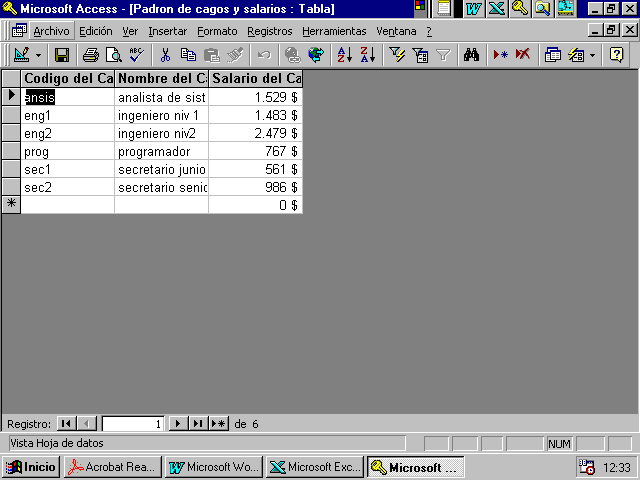The height and width of the screenshot is (480, 640).
Task: Open the Edición menu
Action: pos(96,31)
